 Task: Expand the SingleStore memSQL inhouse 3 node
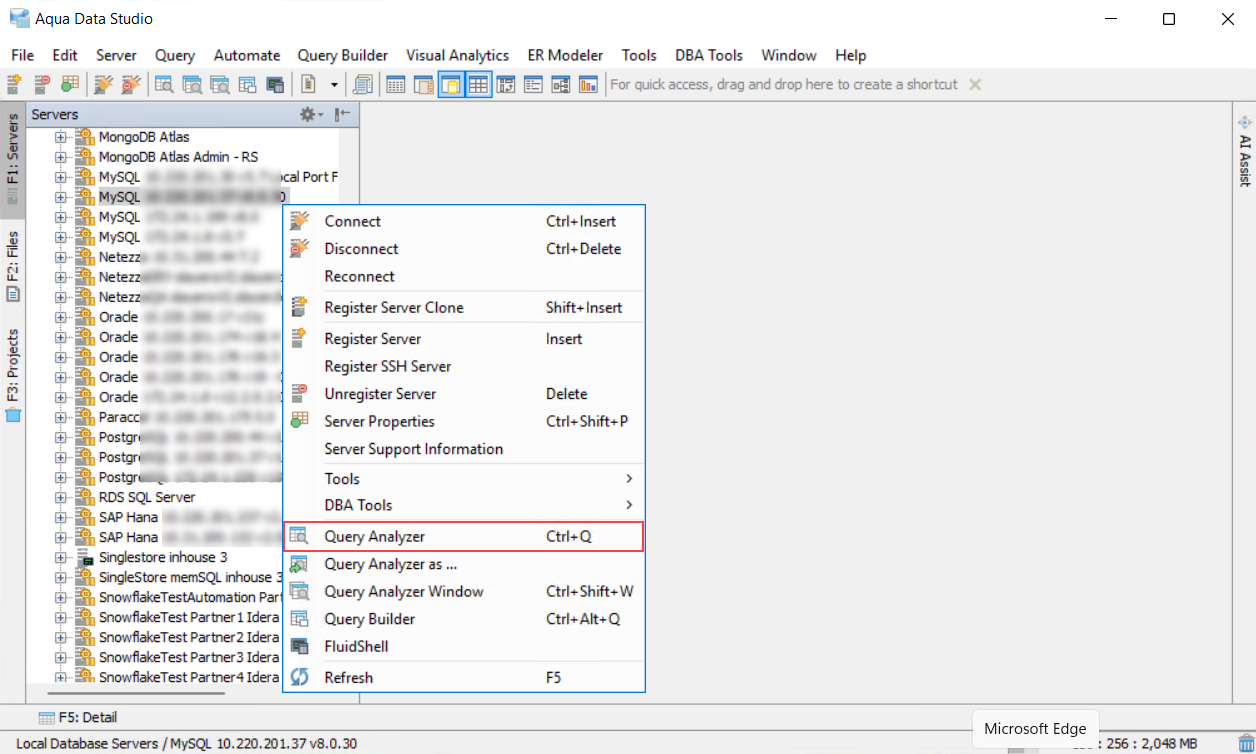pyautogui.click(x=61, y=577)
